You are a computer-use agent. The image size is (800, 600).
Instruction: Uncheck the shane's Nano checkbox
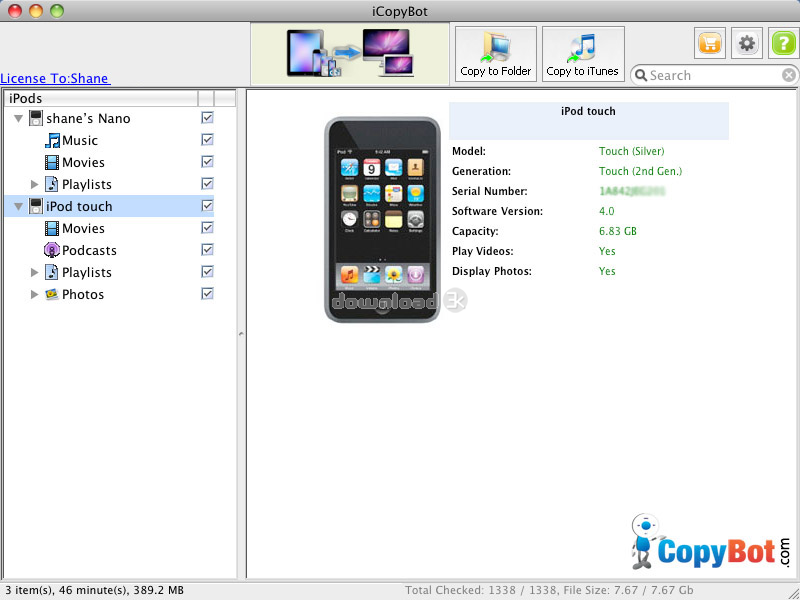207,118
